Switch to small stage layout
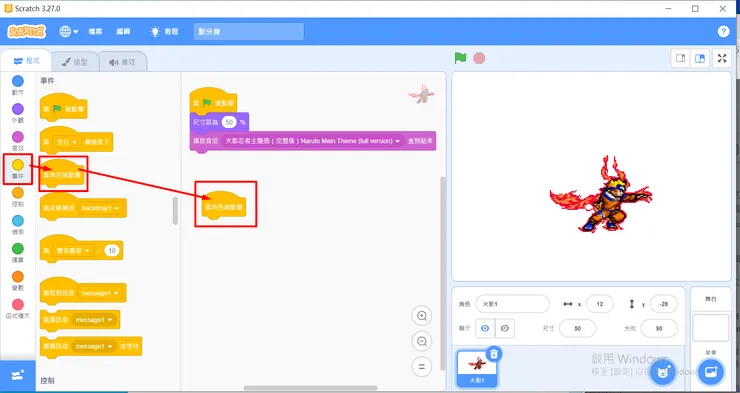Viewport: 740px width, 393px height. coord(681,59)
